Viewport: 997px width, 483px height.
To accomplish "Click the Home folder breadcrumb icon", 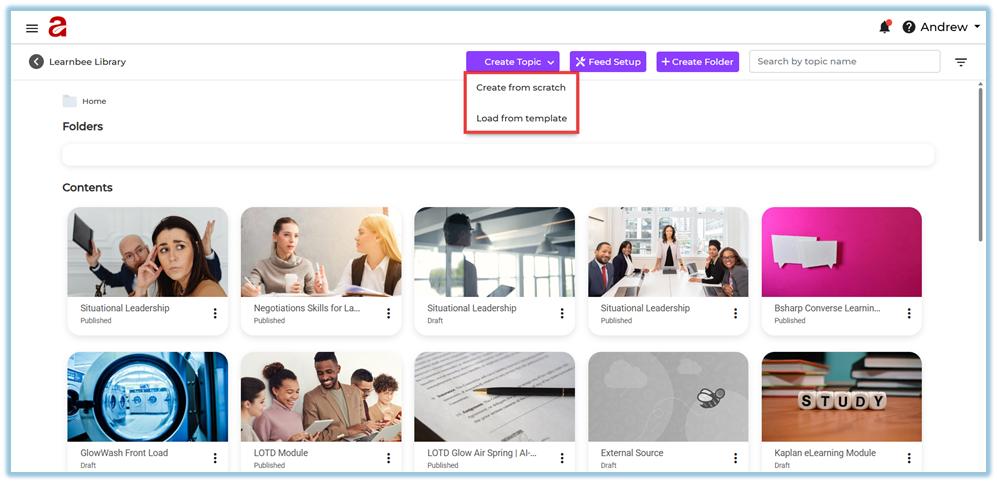I will coord(70,101).
